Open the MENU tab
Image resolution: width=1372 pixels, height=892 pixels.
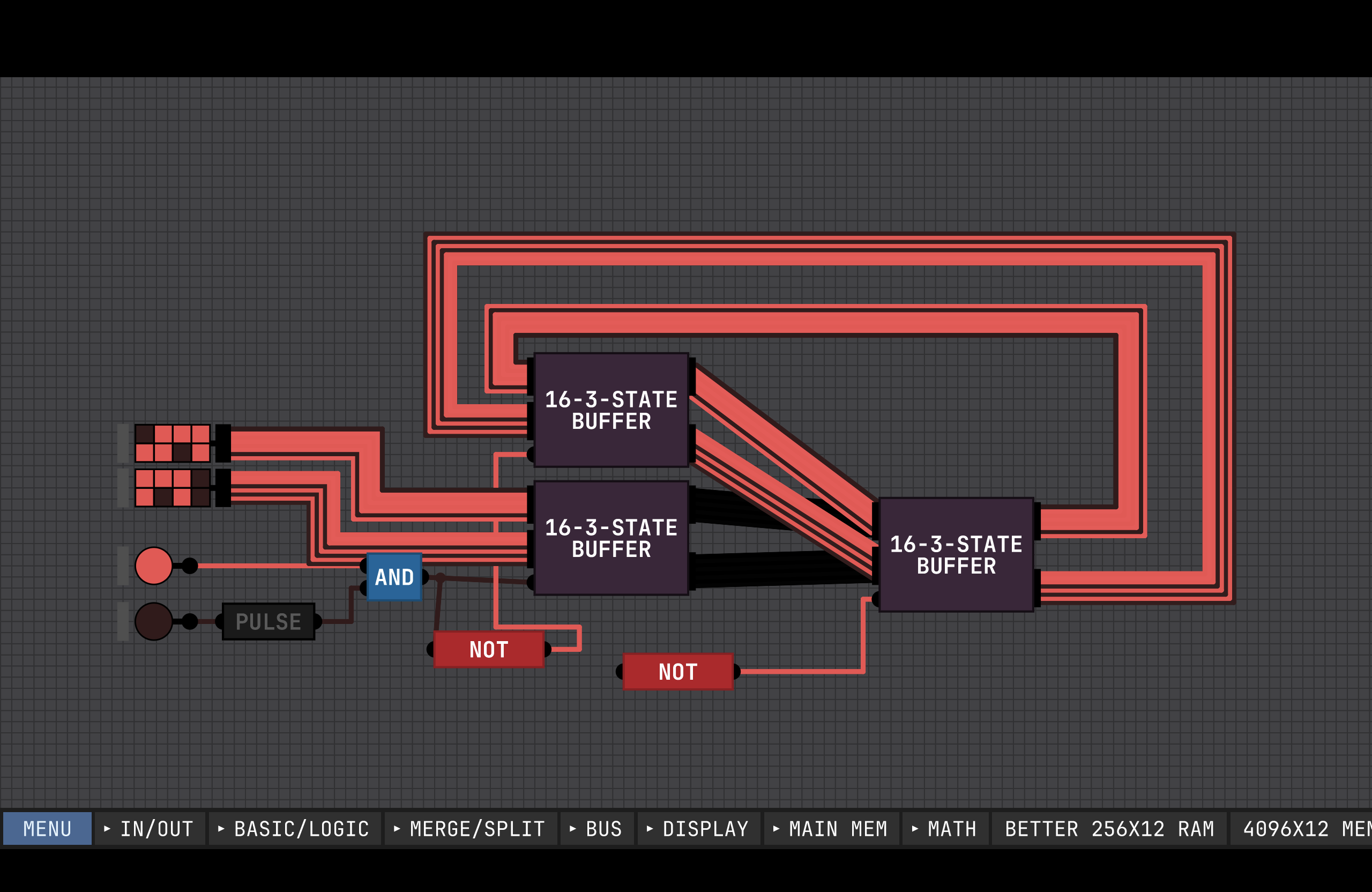(x=47, y=829)
